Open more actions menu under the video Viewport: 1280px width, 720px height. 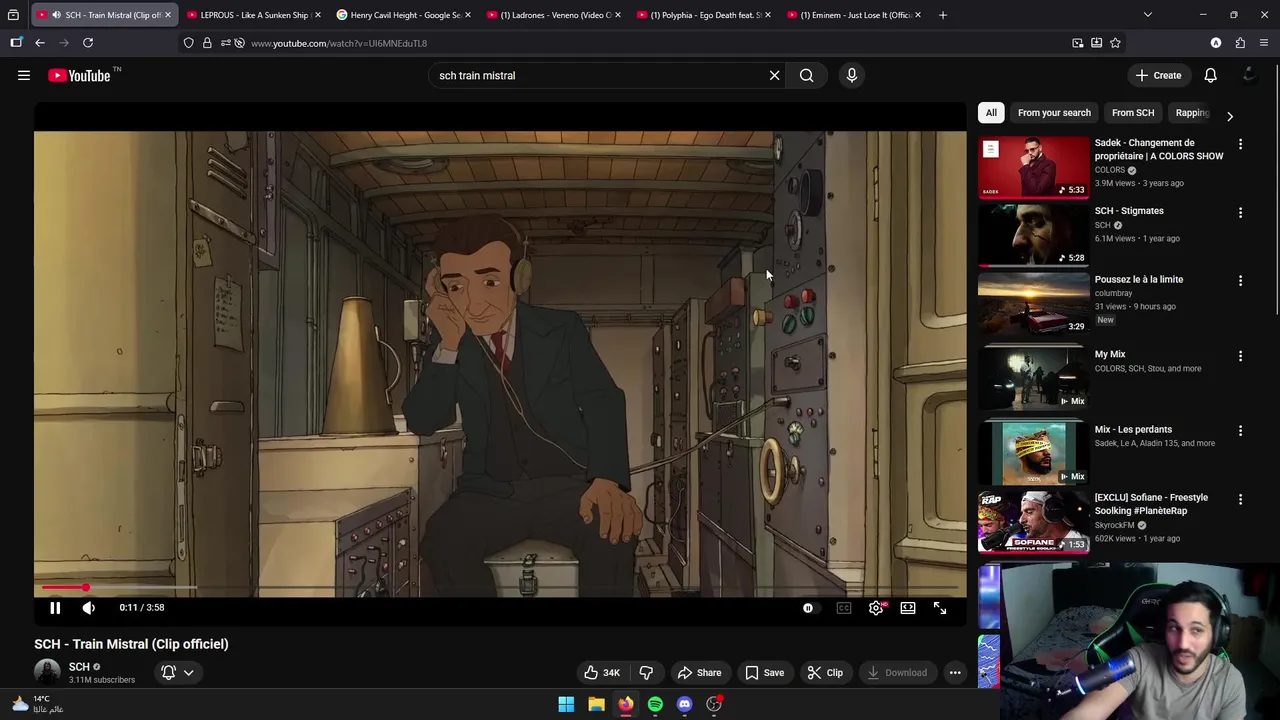[x=955, y=672]
